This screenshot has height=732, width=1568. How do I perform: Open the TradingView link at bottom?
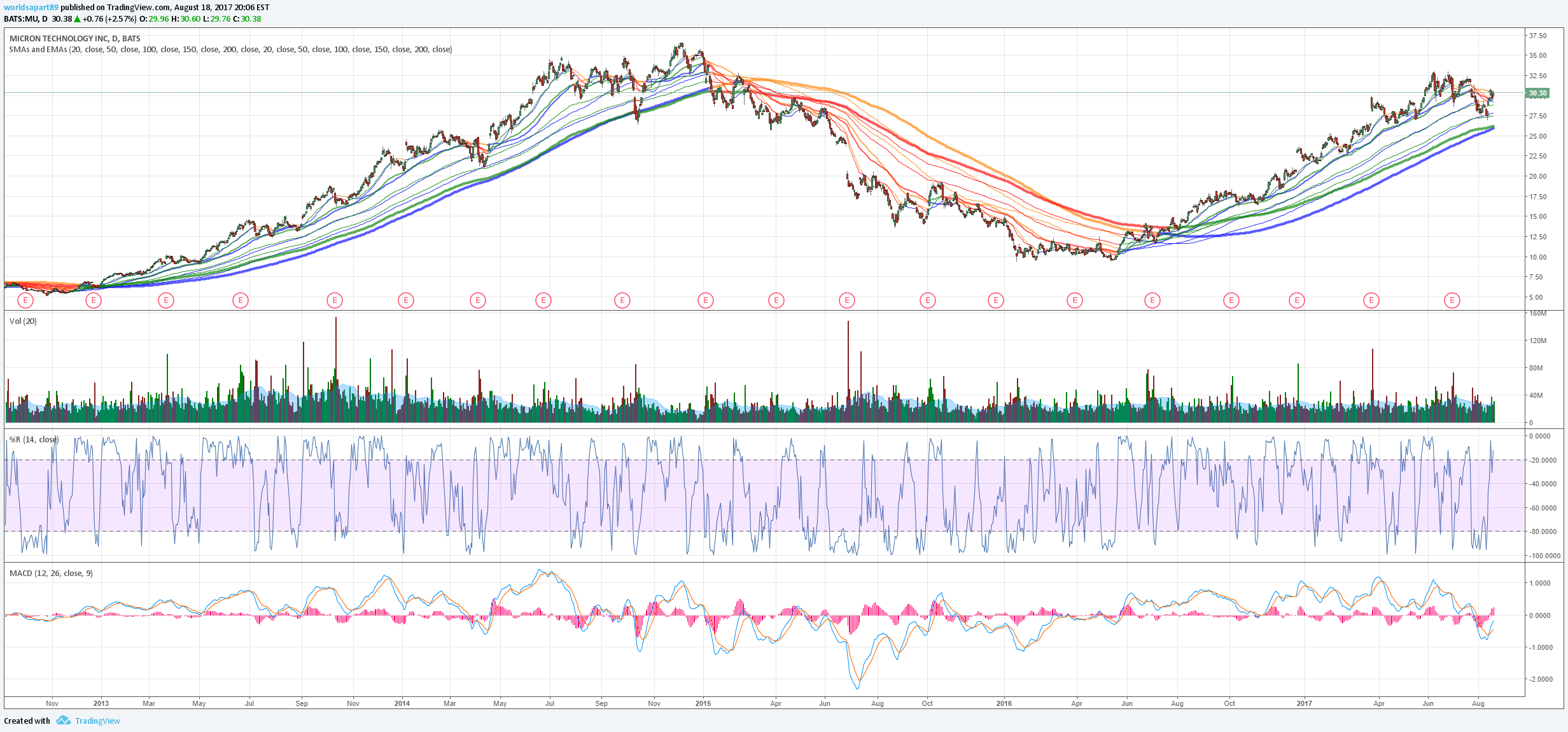tap(97, 721)
